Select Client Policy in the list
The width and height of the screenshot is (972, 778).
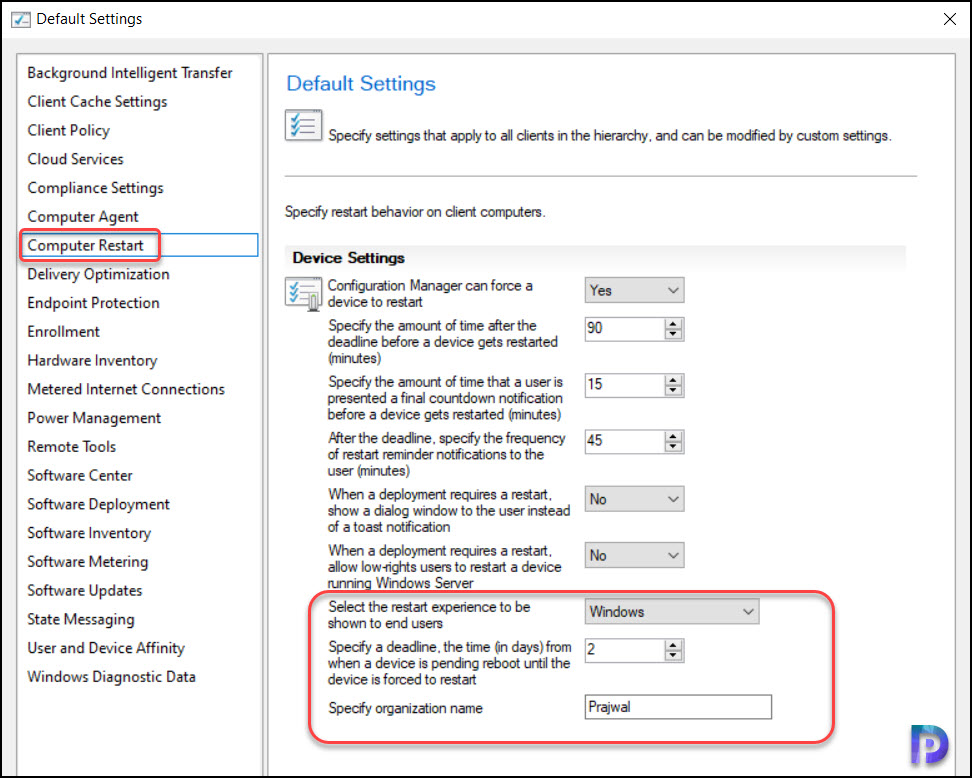[x=68, y=130]
